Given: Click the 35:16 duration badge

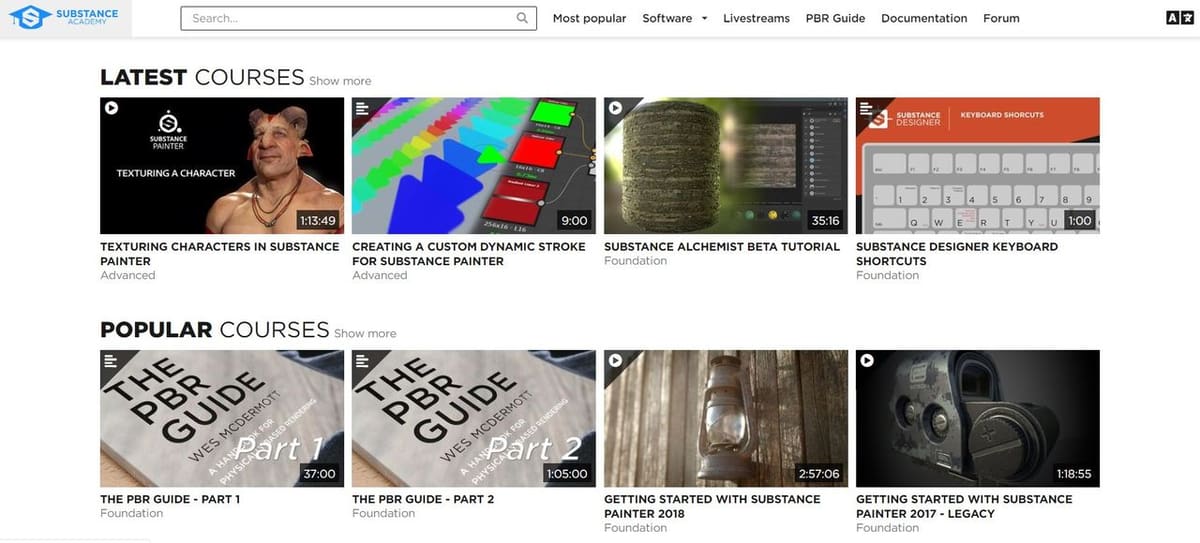Looking at the screenshot, I should (825, 221).
